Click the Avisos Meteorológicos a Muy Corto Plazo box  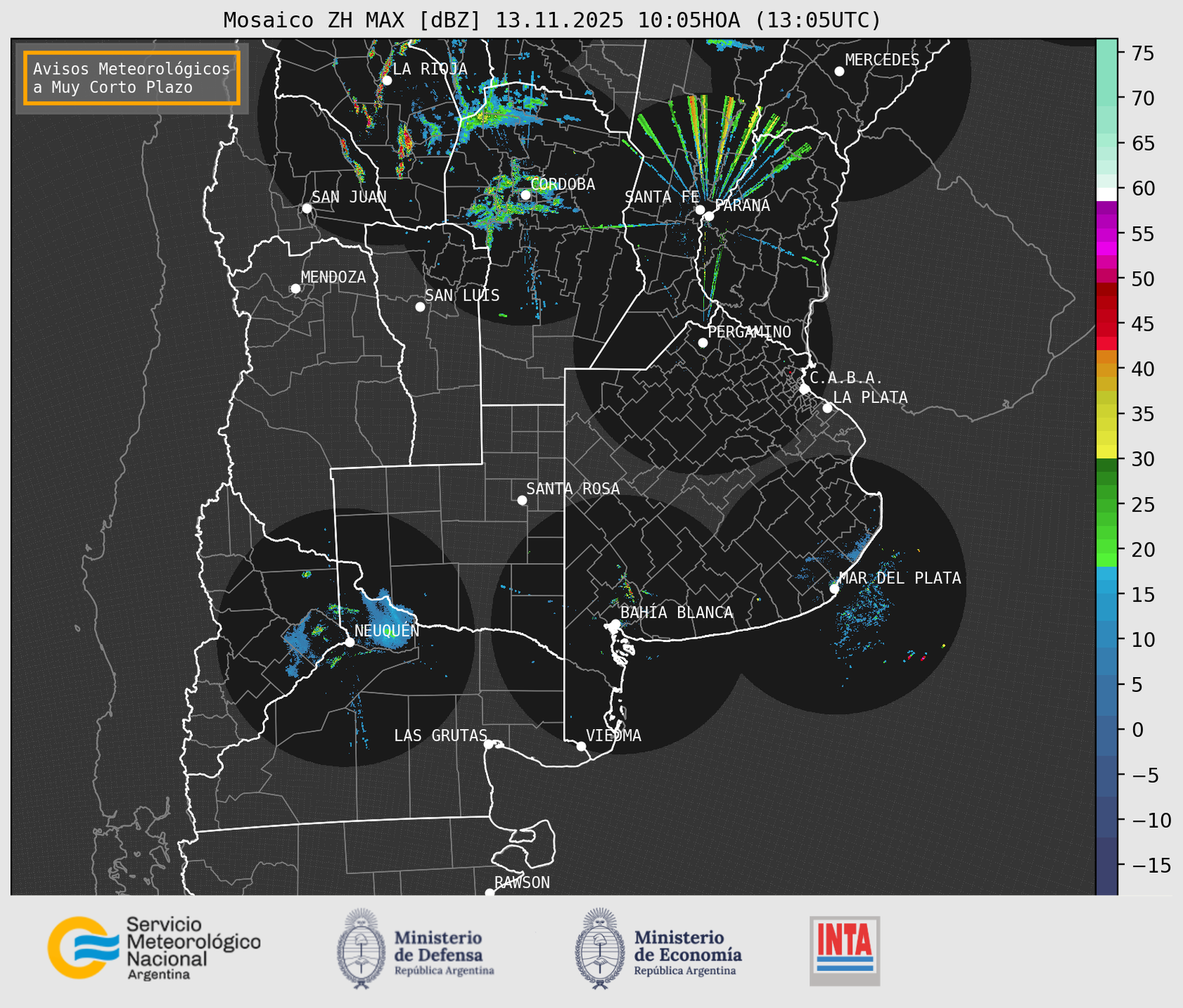coord(132,78)
